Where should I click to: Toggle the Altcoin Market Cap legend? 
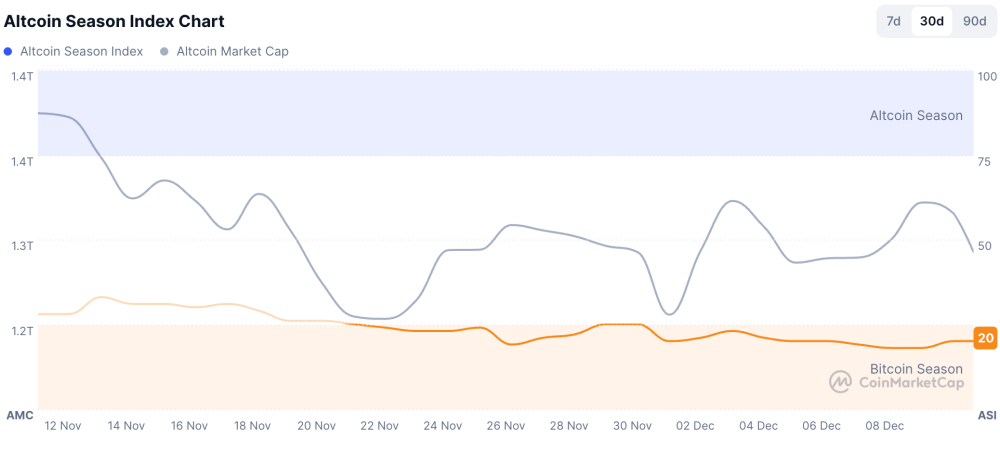tap(232, 51)
